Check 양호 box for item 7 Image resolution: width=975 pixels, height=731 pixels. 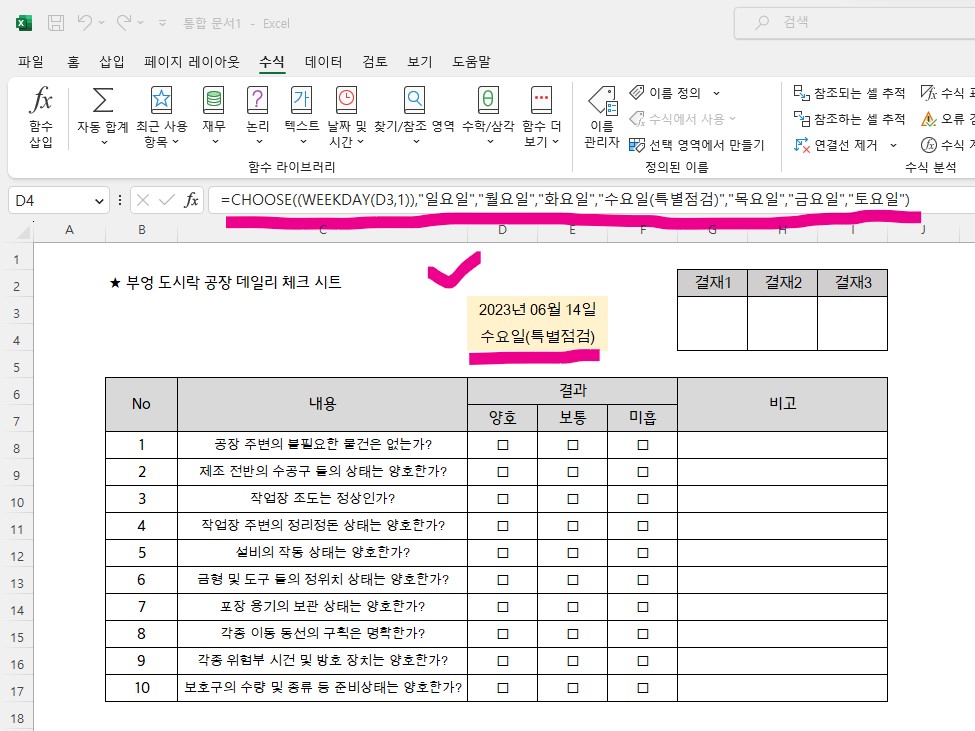pyautogui.click(x=503, y=607)
